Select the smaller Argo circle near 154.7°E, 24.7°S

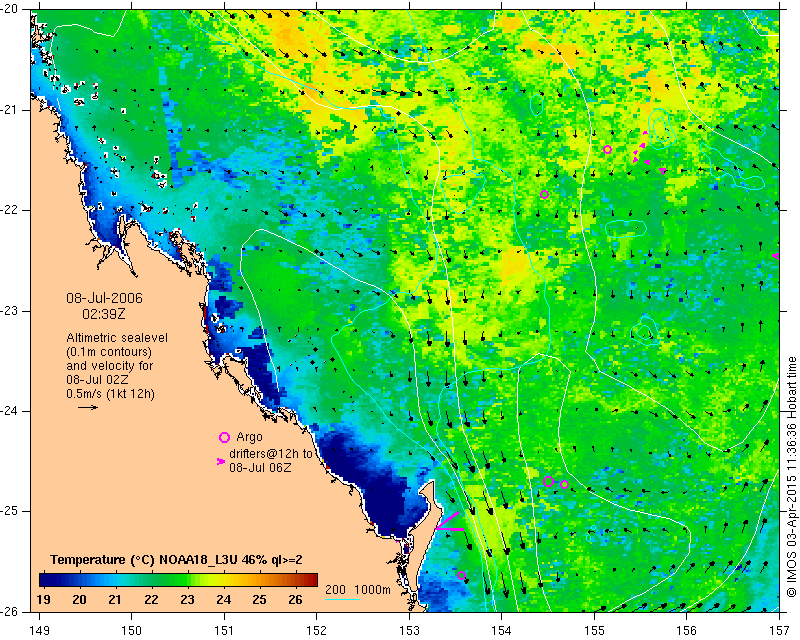point(564,484)
